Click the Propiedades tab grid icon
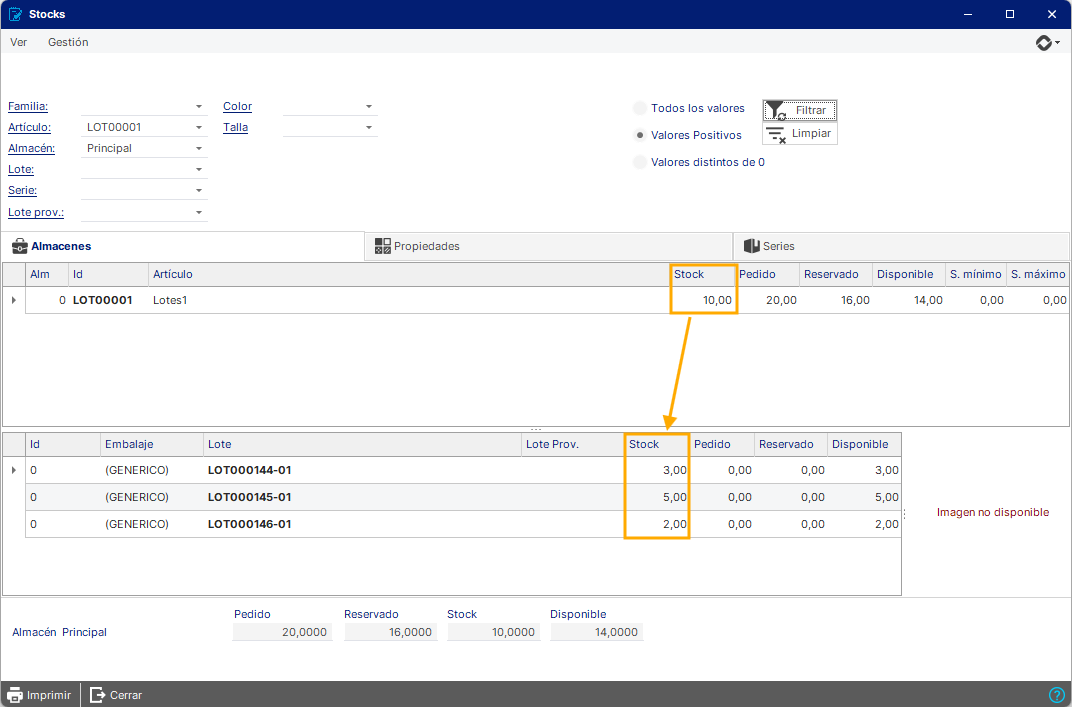 (383, 246)
